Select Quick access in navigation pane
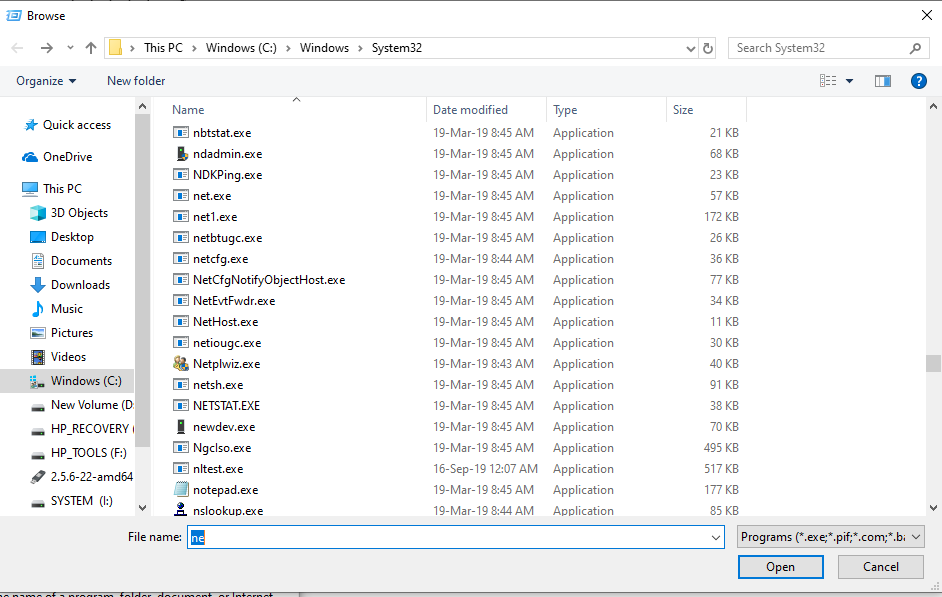The height and width of the screenshot is (597, 942). [77, 125]
